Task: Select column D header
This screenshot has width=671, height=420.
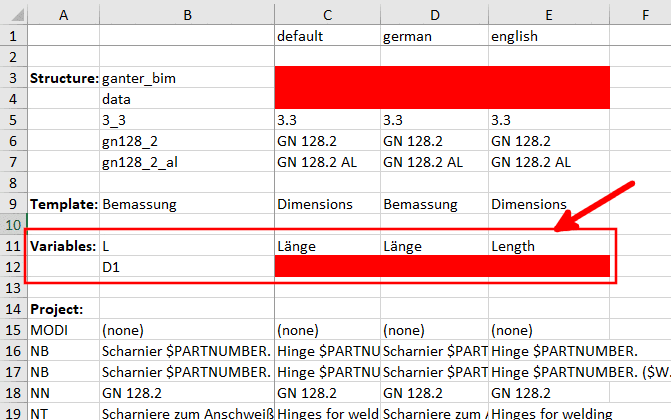Action: (434, 15)
